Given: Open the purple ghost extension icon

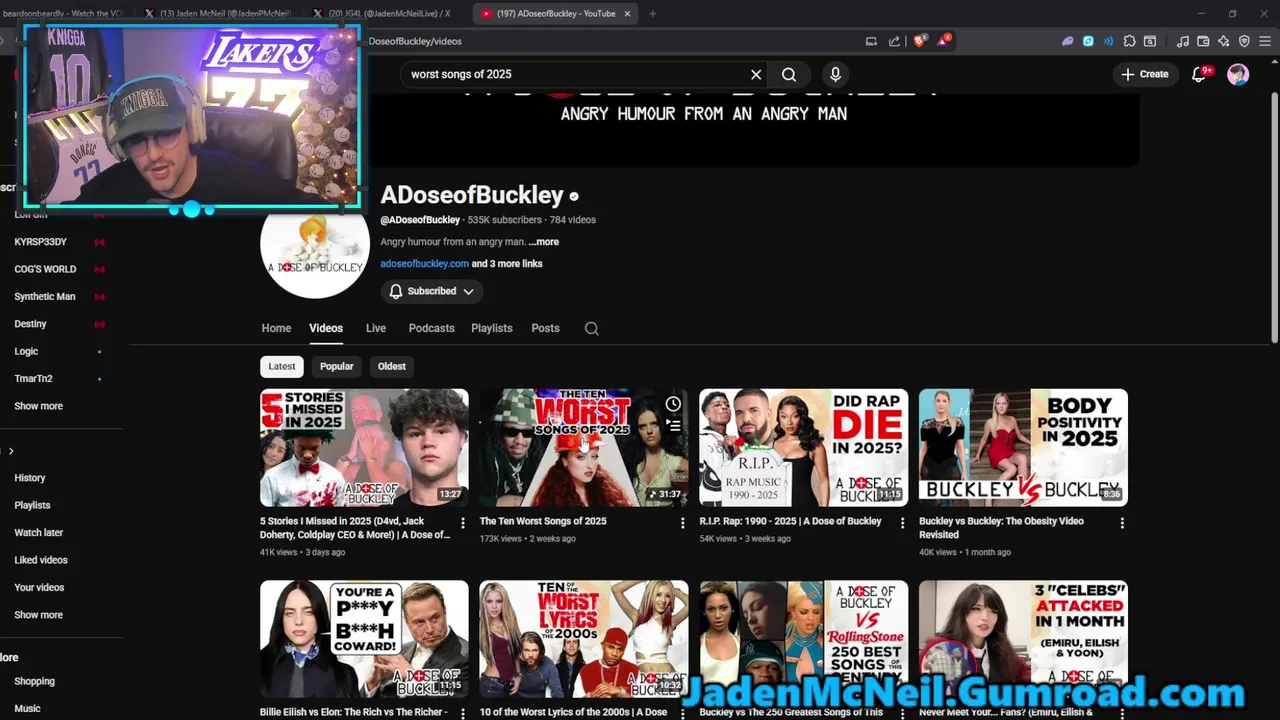Looking at the screenshot, I should coord(1067,41).
